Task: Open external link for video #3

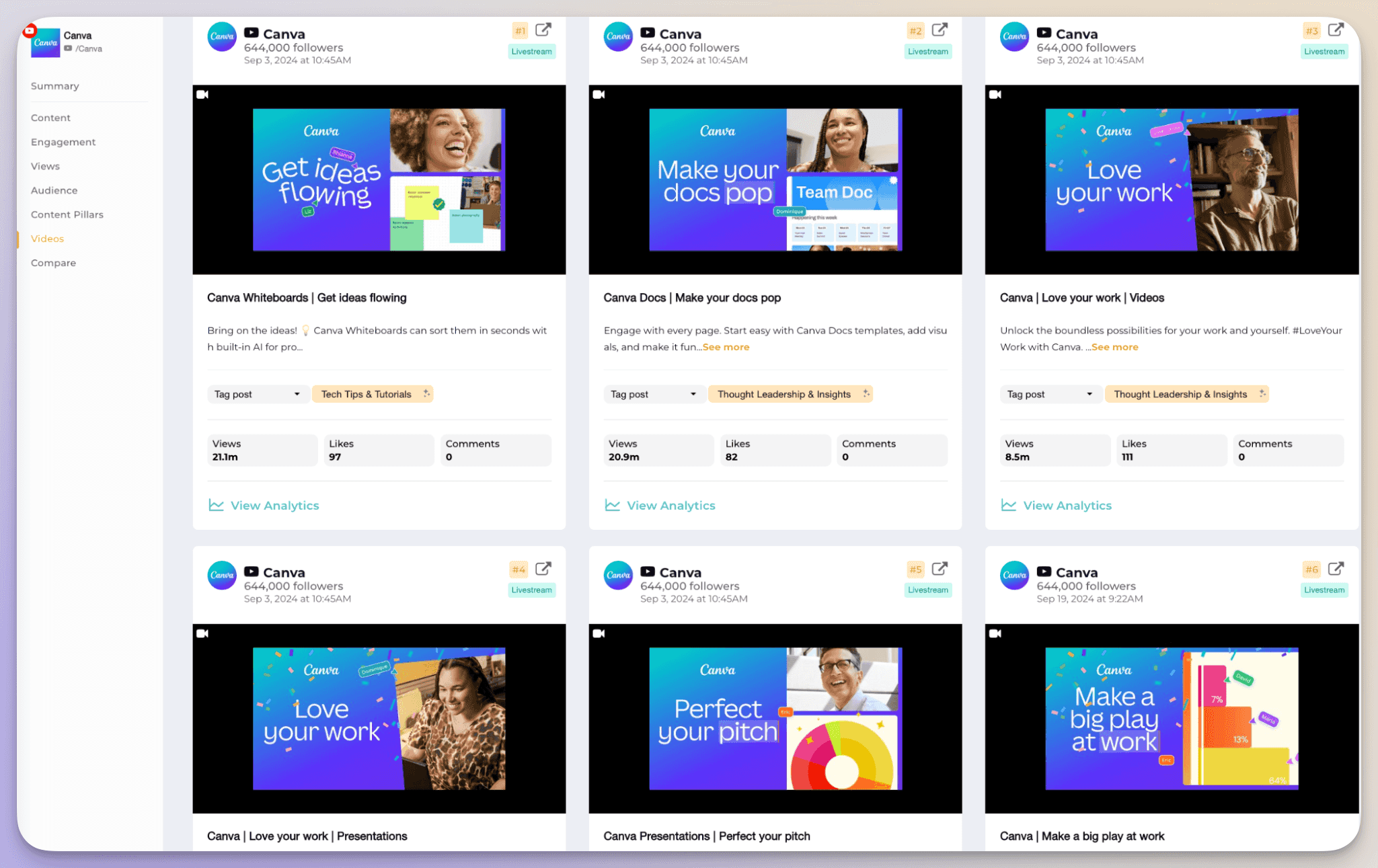Action: (1336, 30)
